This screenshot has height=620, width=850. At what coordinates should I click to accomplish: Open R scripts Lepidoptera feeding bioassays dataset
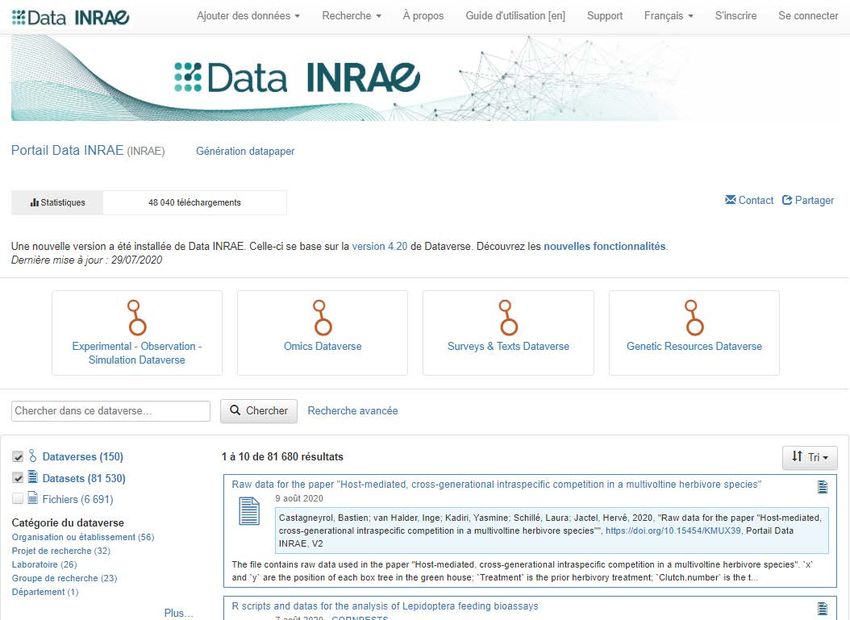coord(385,606)
